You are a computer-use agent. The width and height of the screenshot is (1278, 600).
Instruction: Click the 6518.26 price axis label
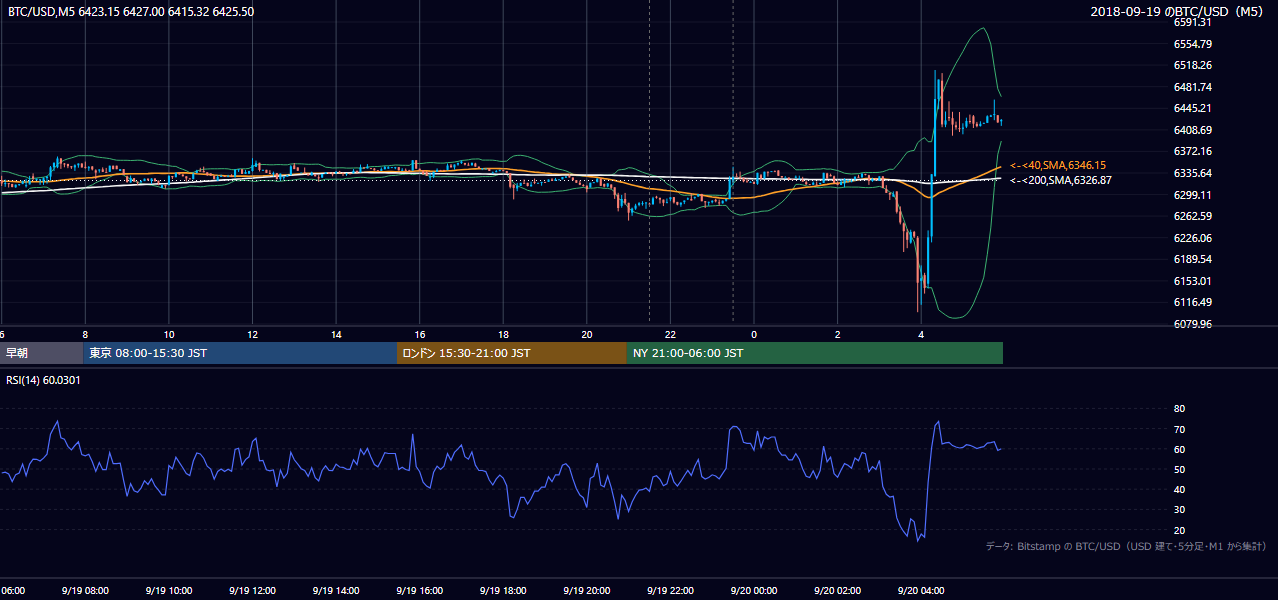[x=1193, y=65]
